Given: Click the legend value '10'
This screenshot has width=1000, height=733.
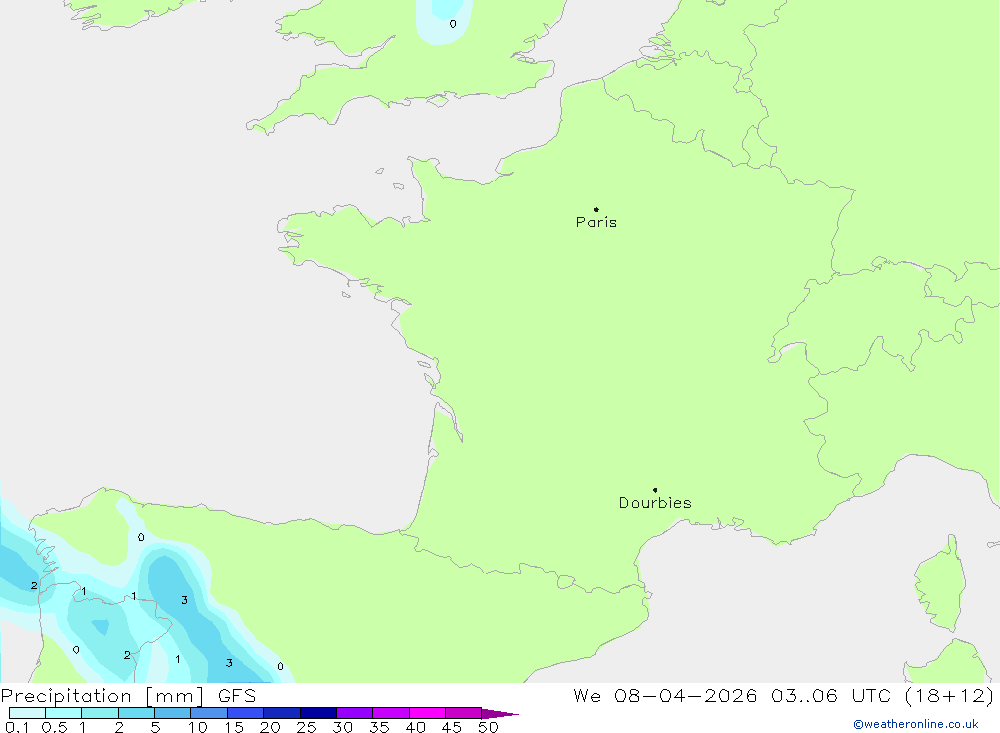Looking at the screenshot, I should pos(198,727).
